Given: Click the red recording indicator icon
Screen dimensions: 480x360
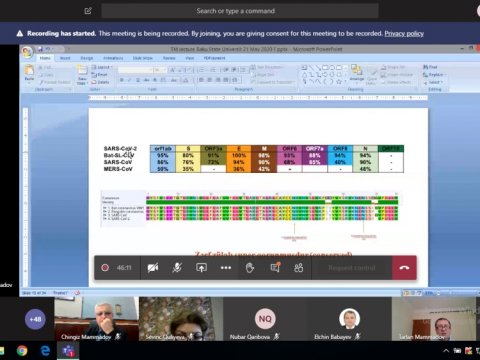Looking at the screenshot, I should click(105, 268).
